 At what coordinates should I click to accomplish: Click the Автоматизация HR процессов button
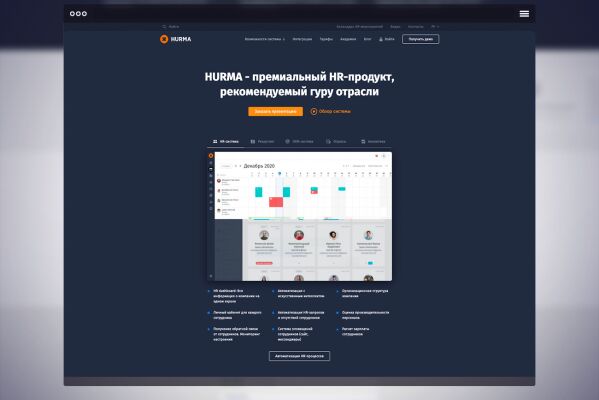300,356
